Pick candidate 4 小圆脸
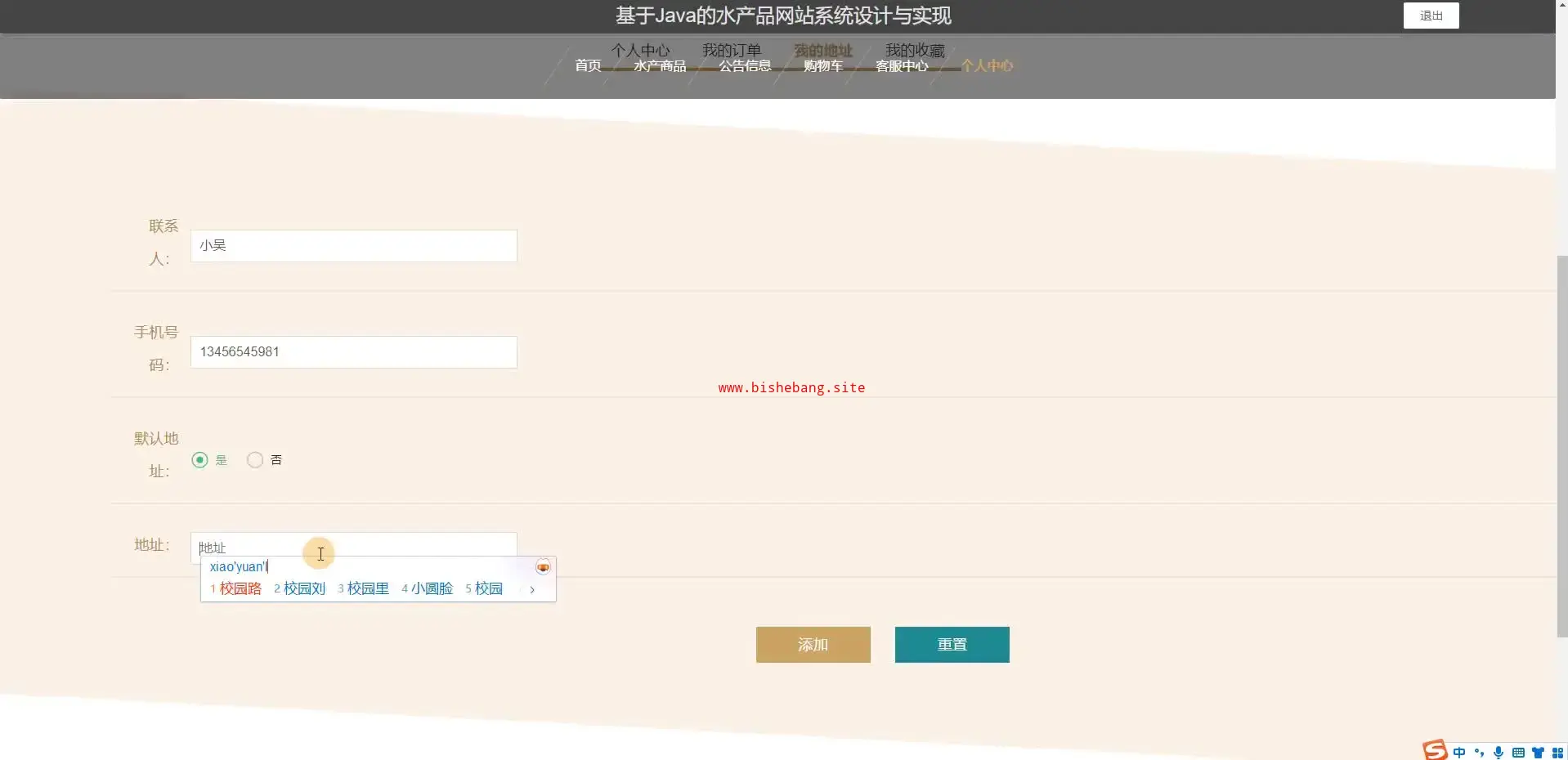The width and height of the screenshot is (1568, 760). (428, 588)
